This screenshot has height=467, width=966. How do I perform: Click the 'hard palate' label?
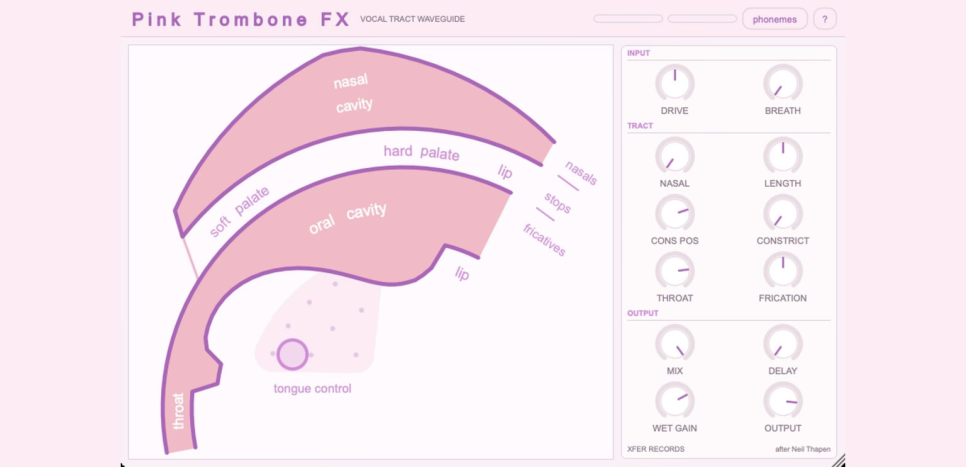[421, 152]
